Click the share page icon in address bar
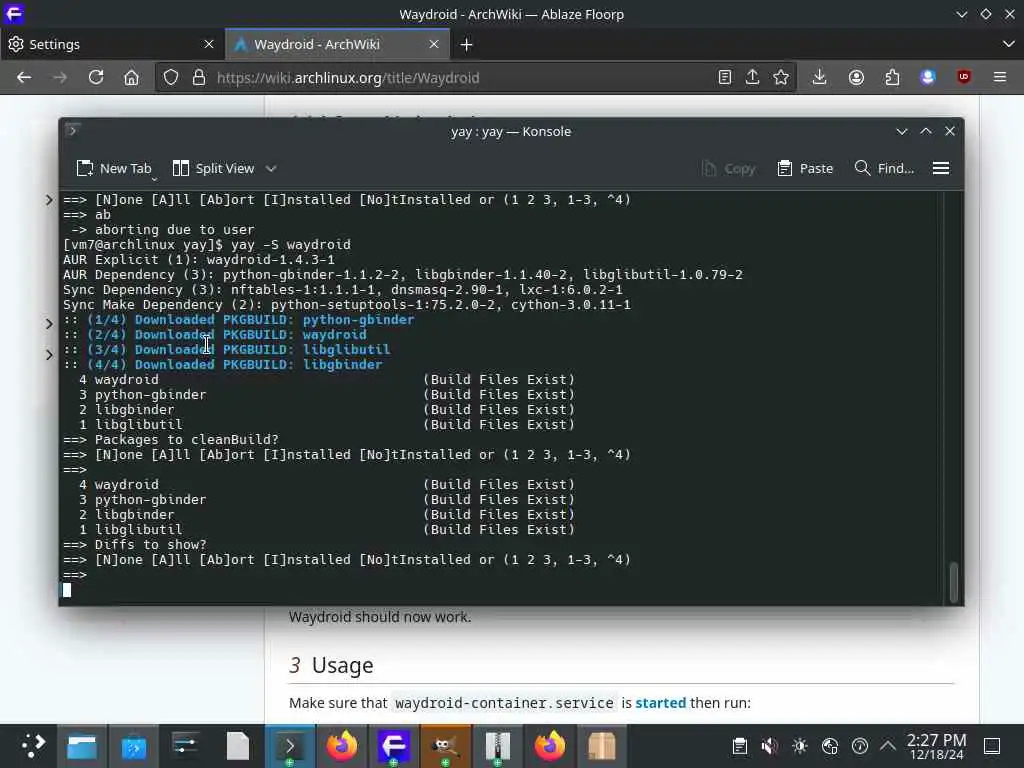 click(x=752, y=78)
